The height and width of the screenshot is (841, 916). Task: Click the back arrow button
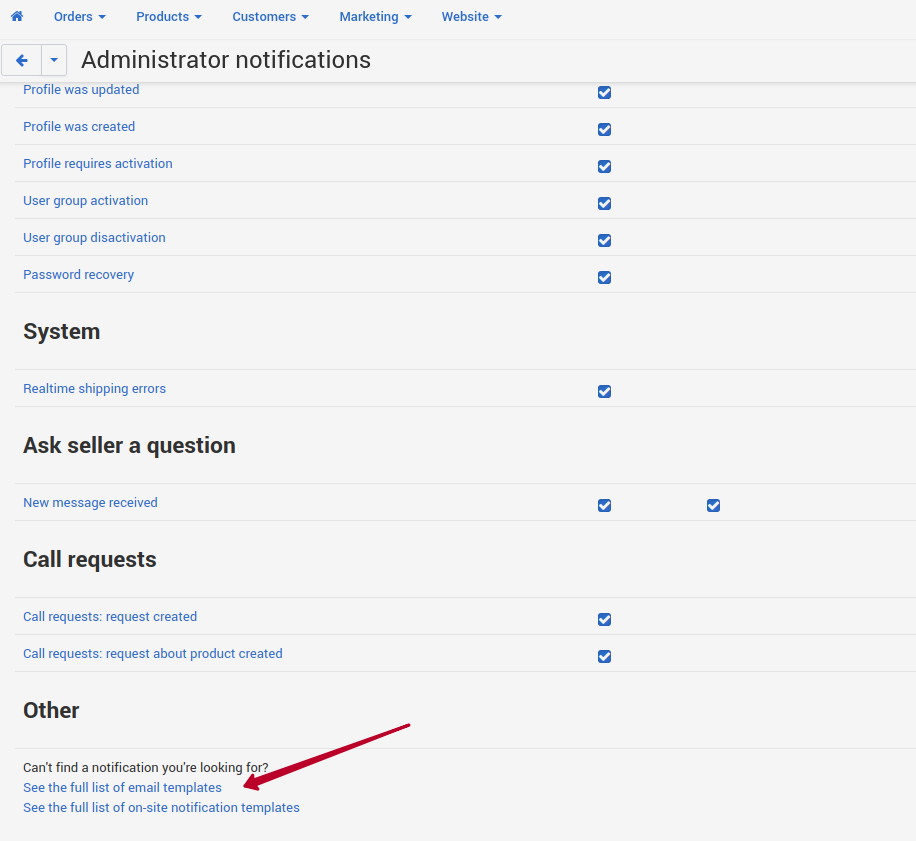[x=22, y=60]
